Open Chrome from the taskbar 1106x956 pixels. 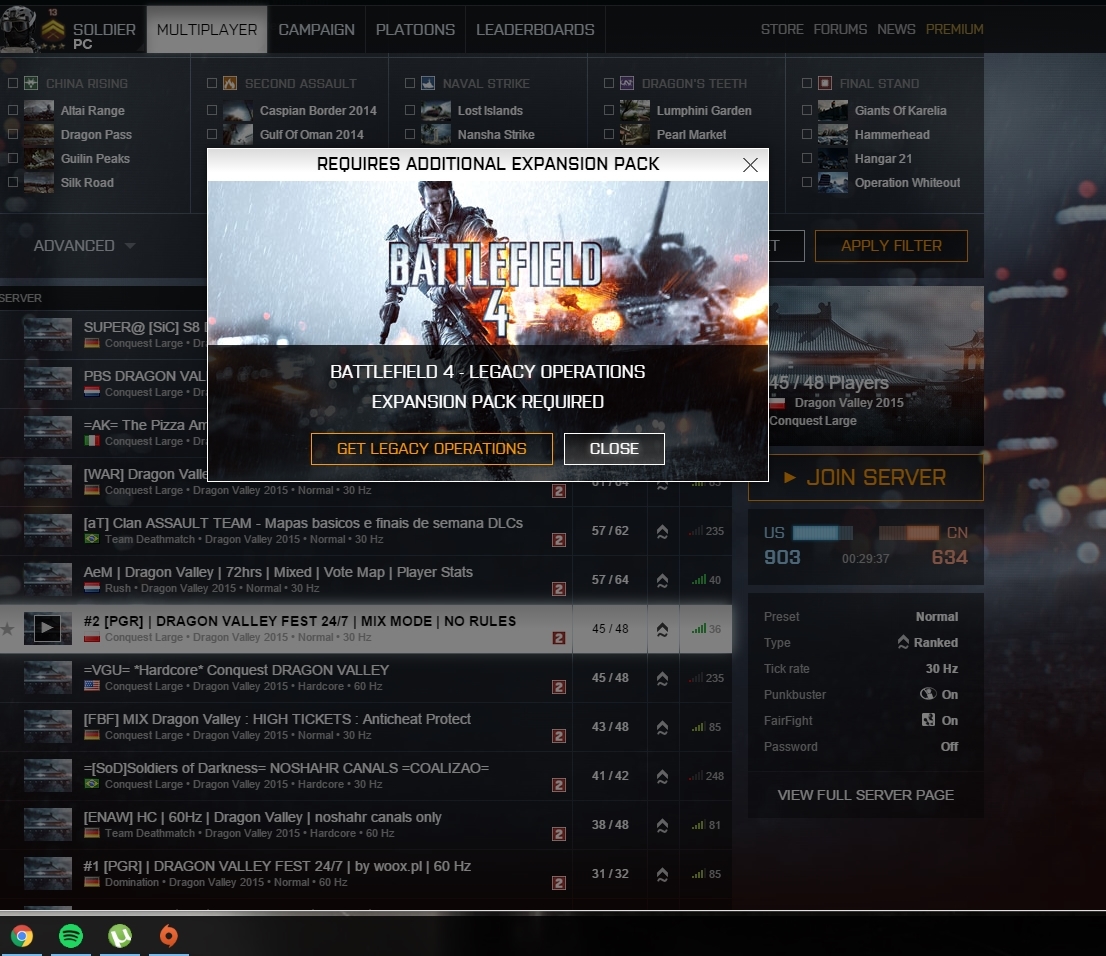pos(22,936)
